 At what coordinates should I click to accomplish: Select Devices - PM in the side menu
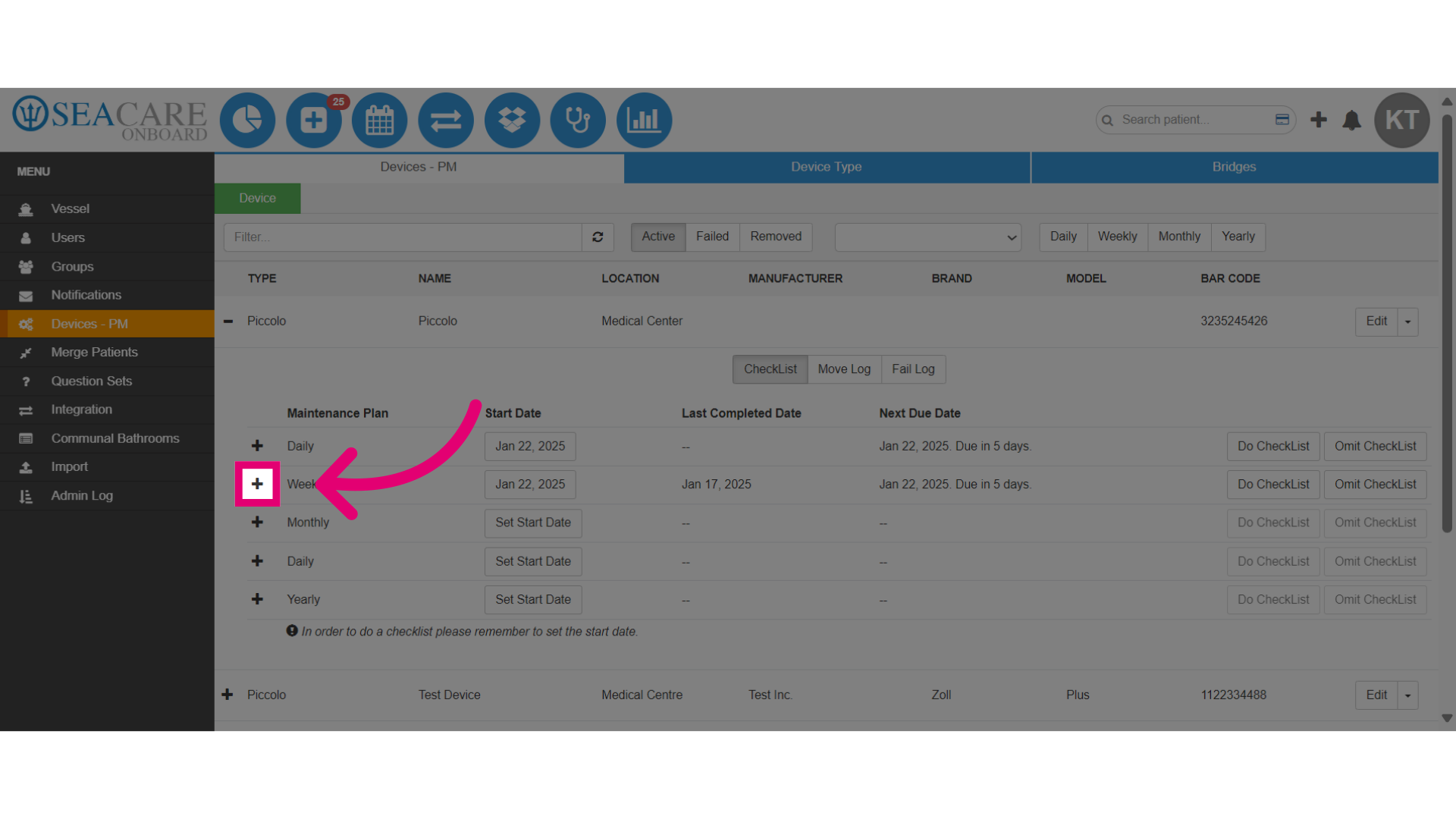(x=107, y=324)
